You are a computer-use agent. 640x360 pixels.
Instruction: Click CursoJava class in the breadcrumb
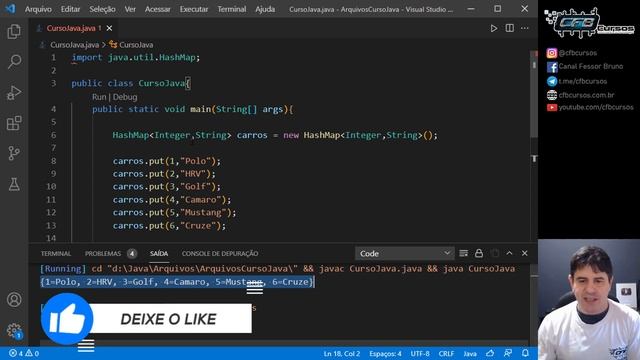tap(136, 45)
